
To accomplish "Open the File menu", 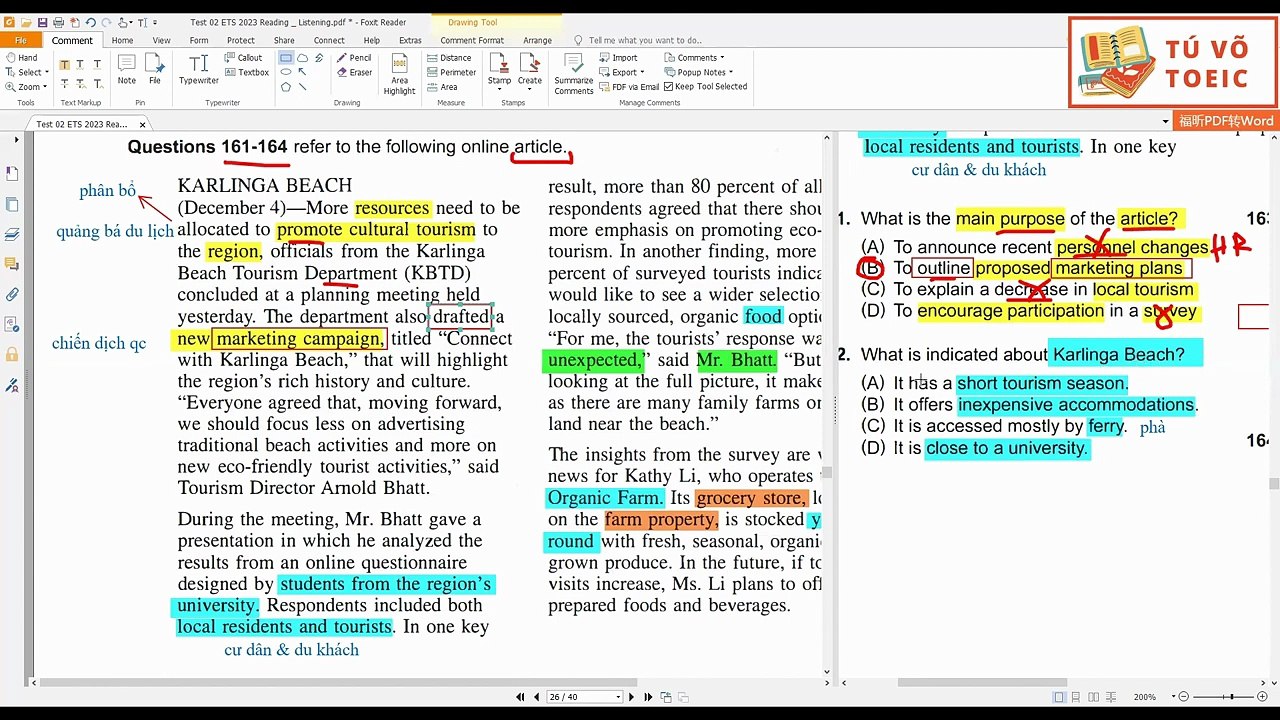I will 21,40.
